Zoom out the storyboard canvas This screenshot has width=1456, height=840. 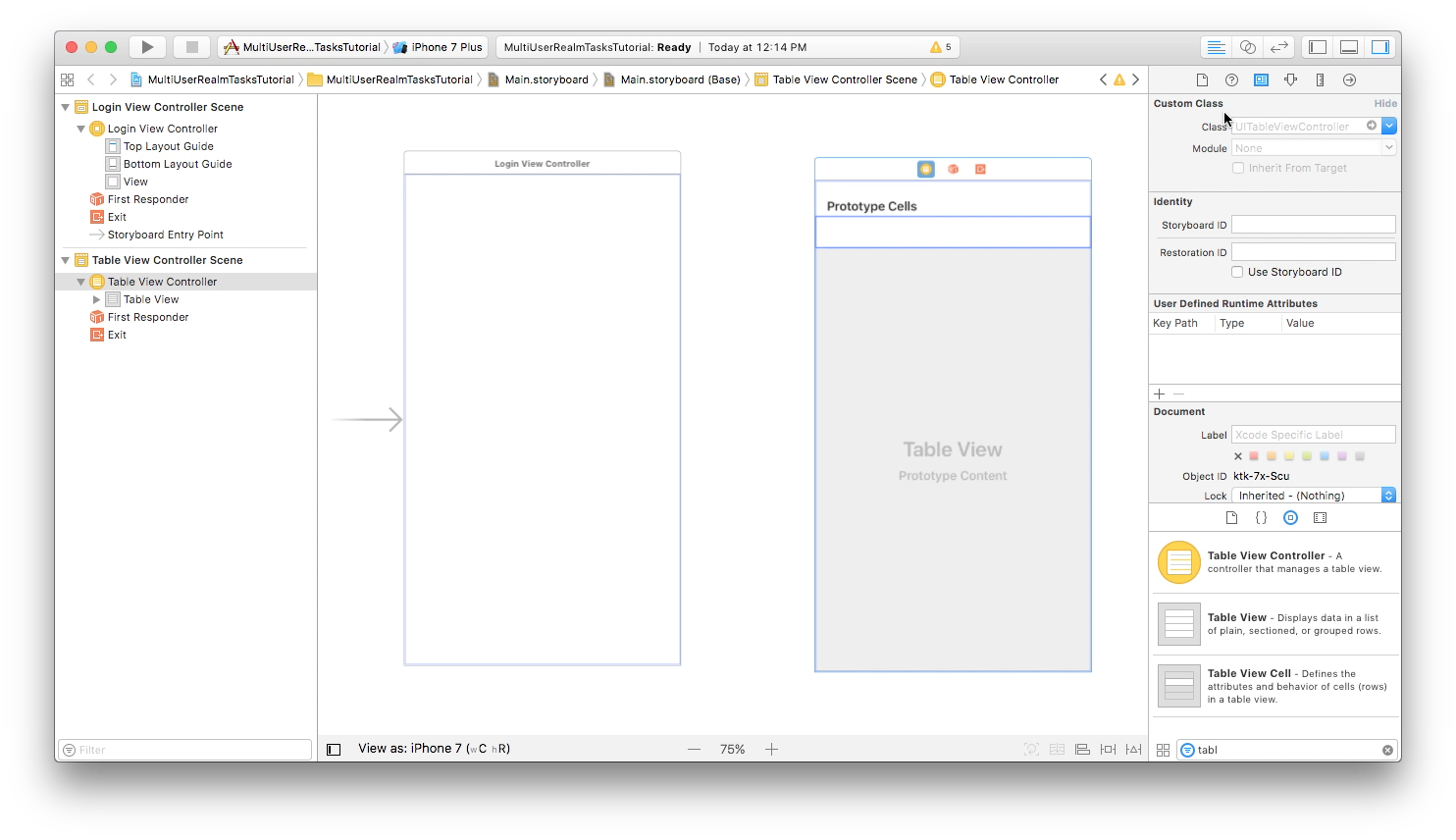pyautogui.click(x=695, y=750)
